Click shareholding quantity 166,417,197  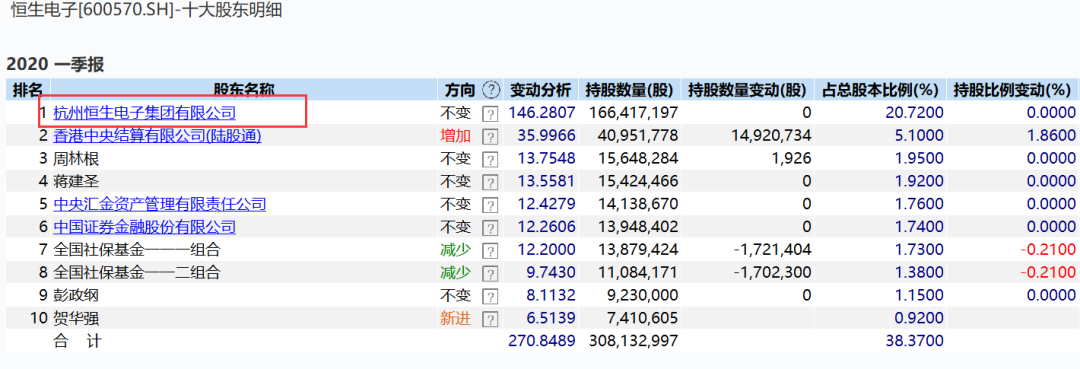pyautogui.click(x=634, y=113)
